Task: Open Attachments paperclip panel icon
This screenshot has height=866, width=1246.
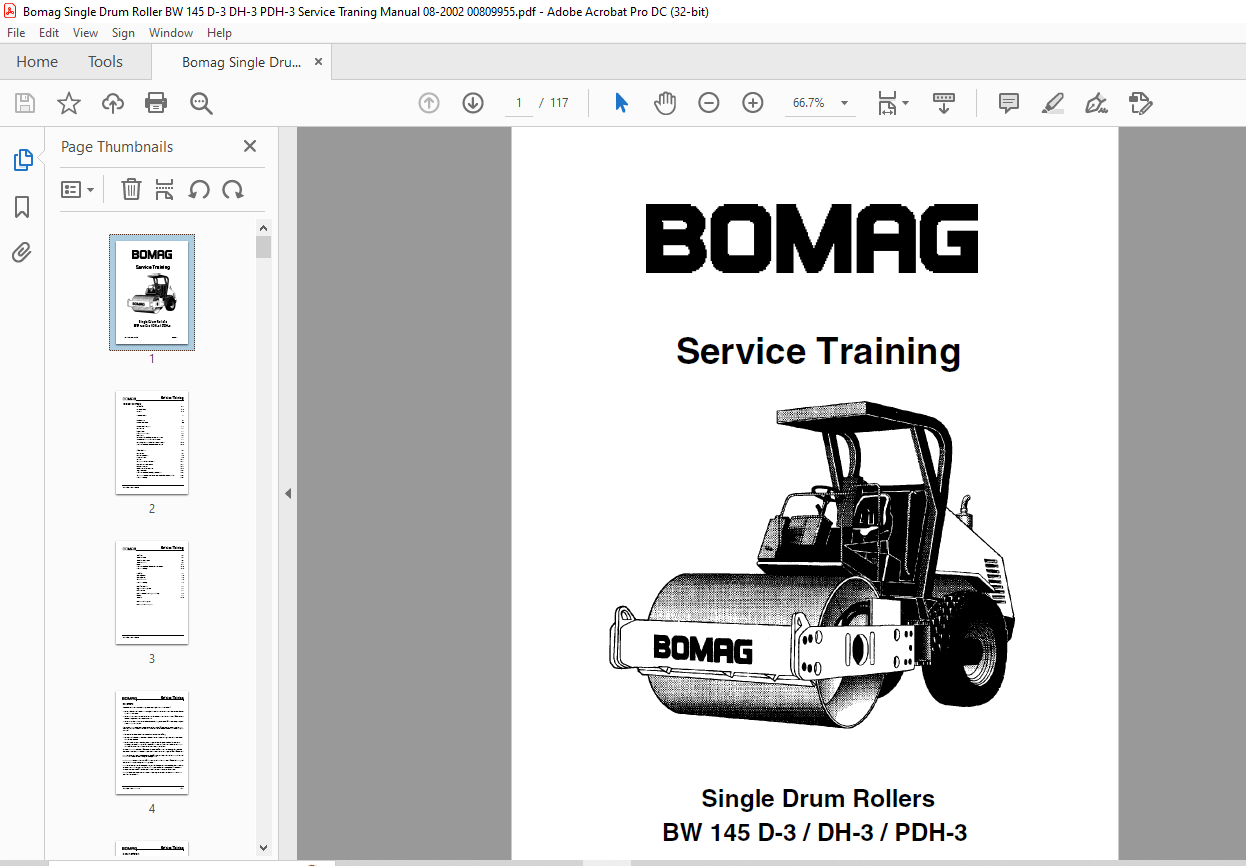Action: point(22,253)
